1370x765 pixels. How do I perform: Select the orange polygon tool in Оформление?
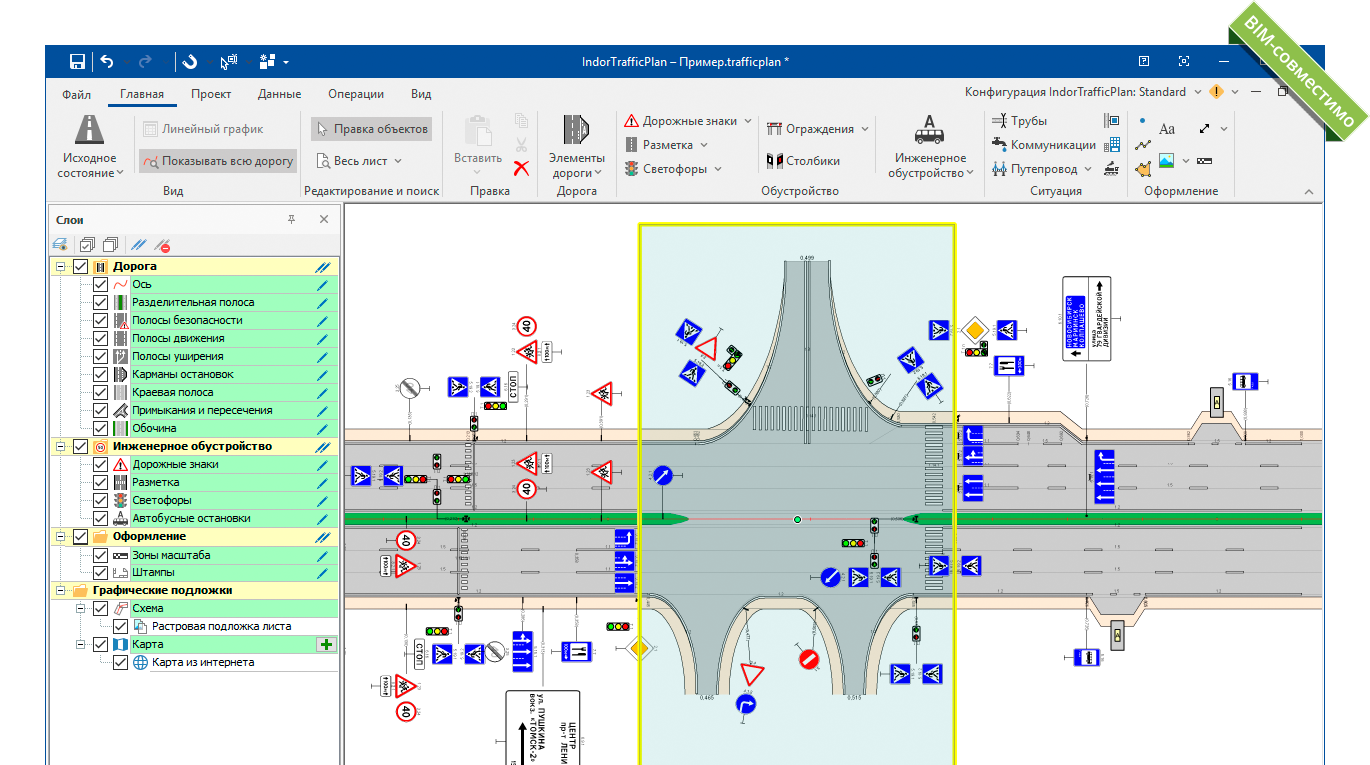[1143, 169]
